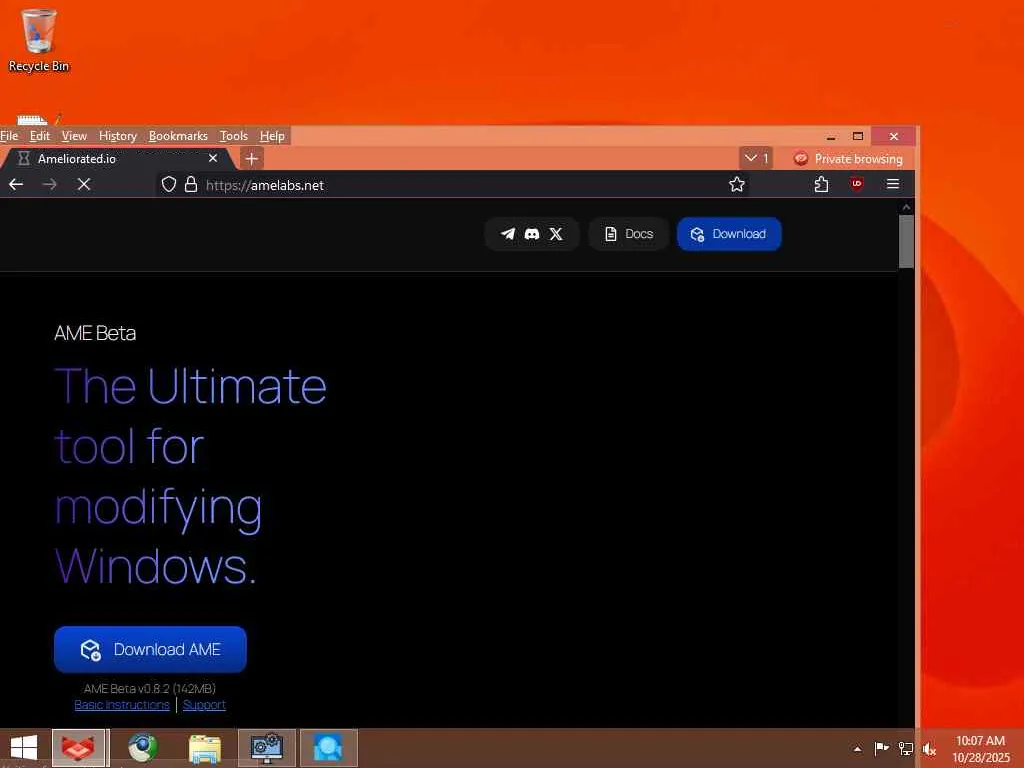
Task: Open the Windows Start menu
Action: 24,748
